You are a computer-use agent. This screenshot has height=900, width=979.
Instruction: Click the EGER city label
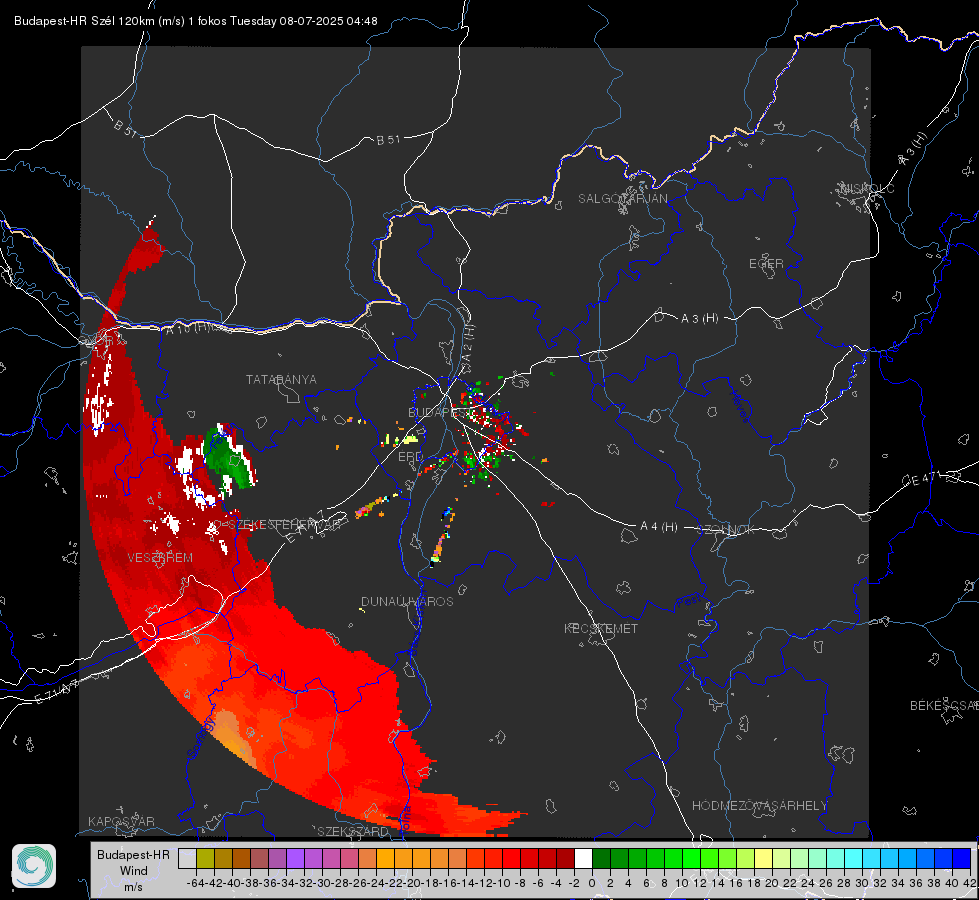pos(766,264)
